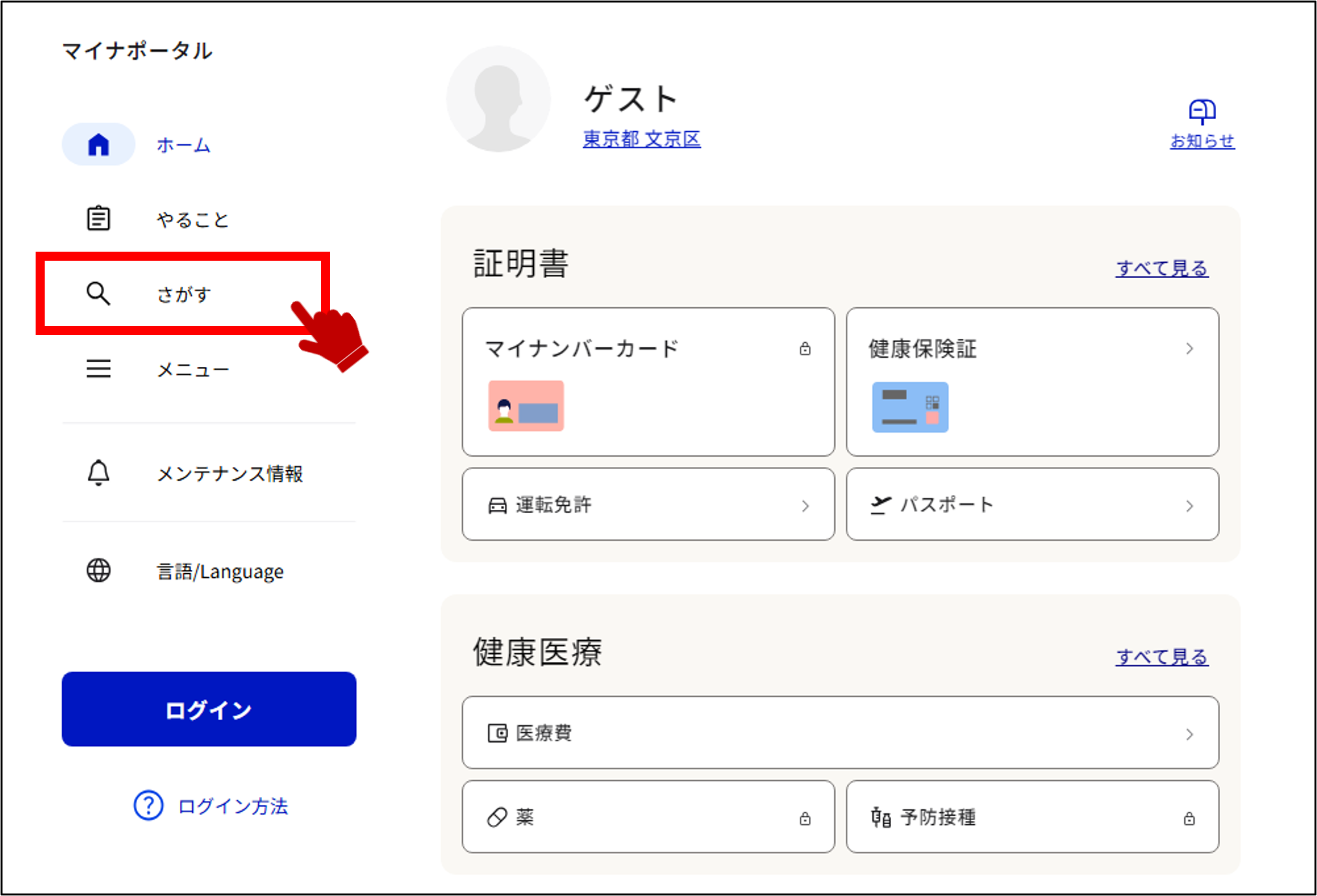Click the blue ログイン button

(209, 709)
